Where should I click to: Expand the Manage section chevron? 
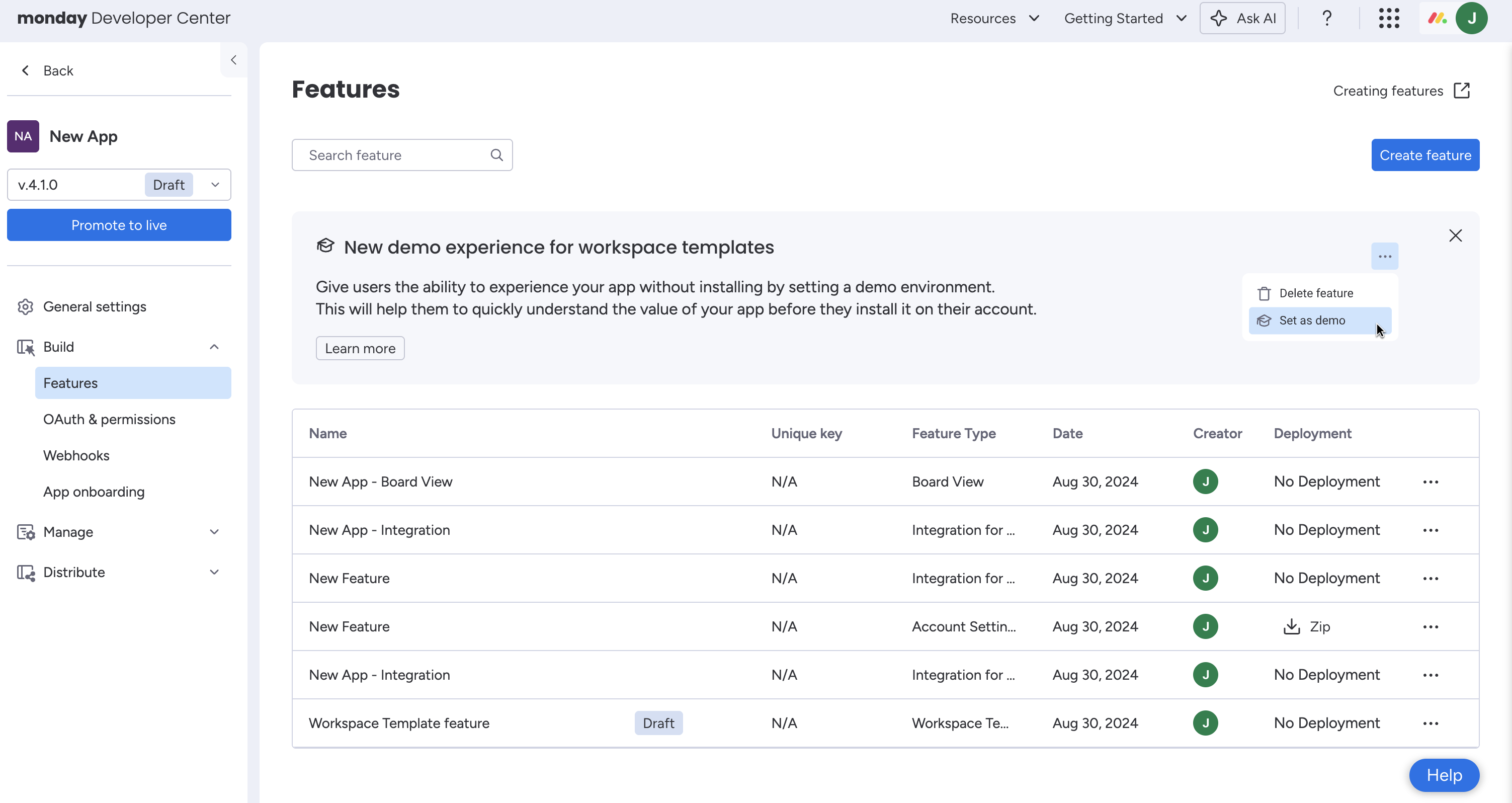pyautogui.click(x=214, y=532)
